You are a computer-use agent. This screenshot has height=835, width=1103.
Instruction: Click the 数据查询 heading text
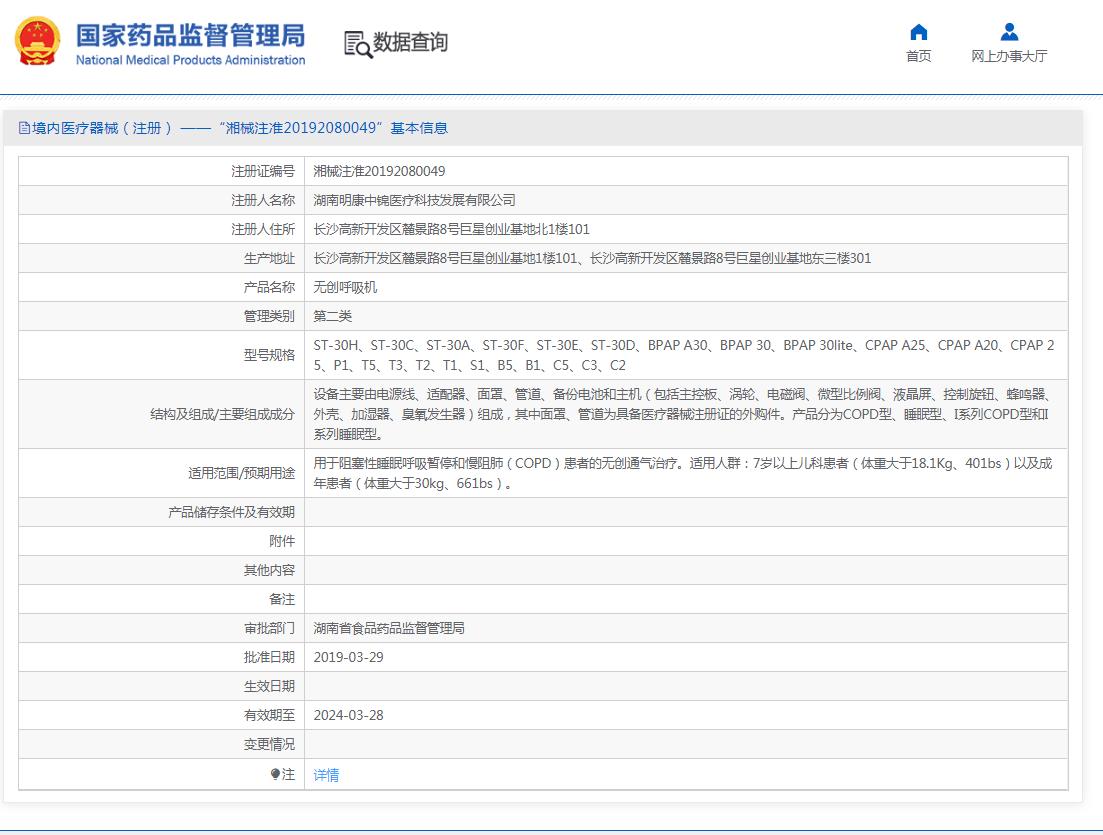410,42
